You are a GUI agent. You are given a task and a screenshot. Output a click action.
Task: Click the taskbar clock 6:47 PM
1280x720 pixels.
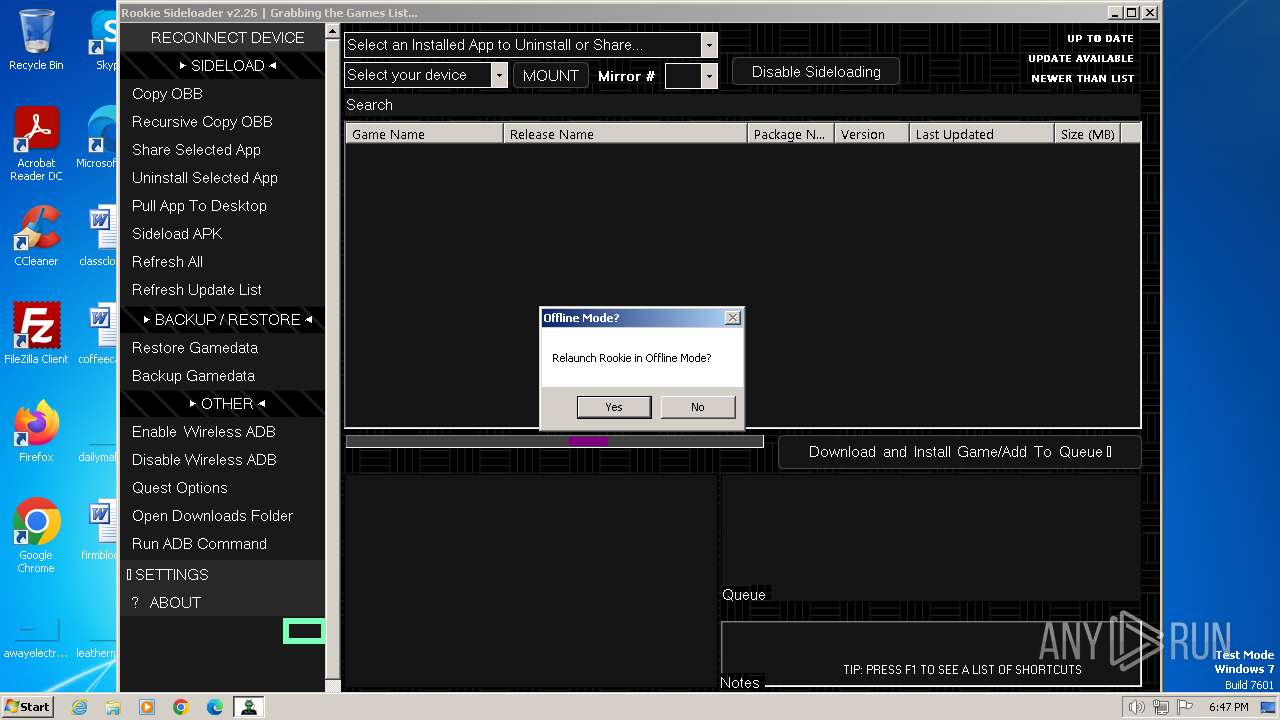[x=1229, y=707]
